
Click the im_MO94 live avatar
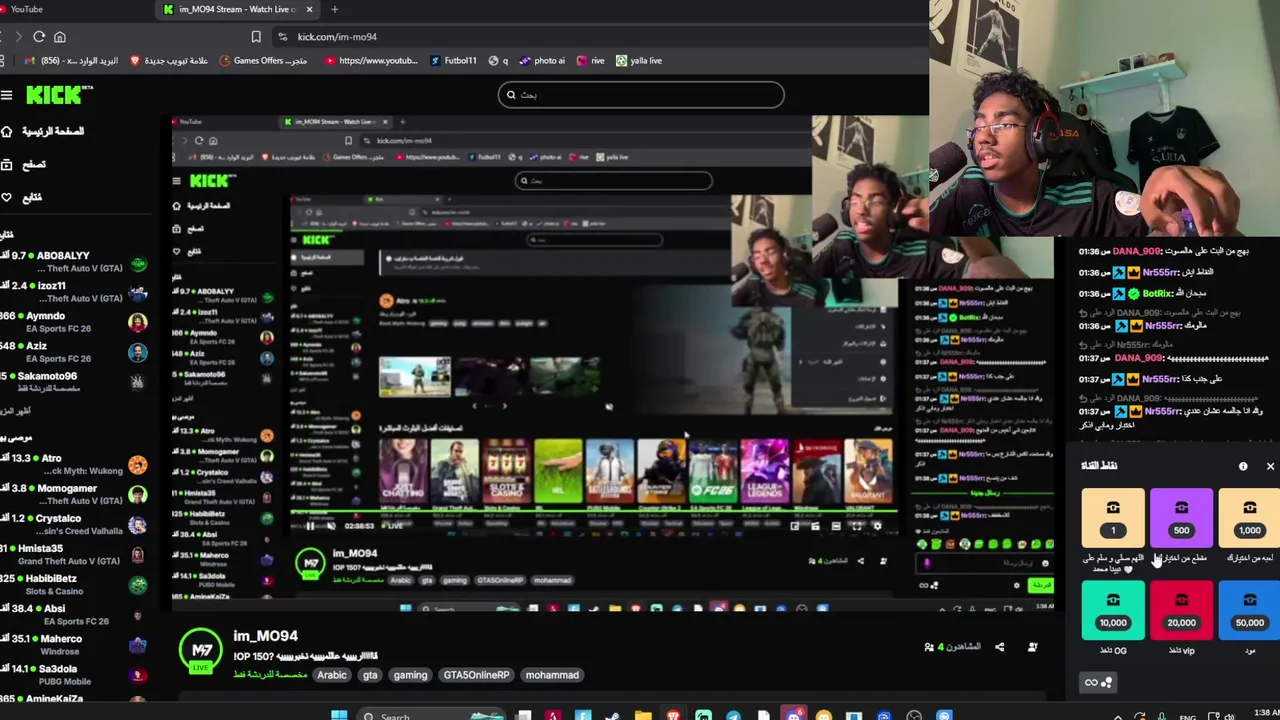pyautogui.click(x=201, y=650)
